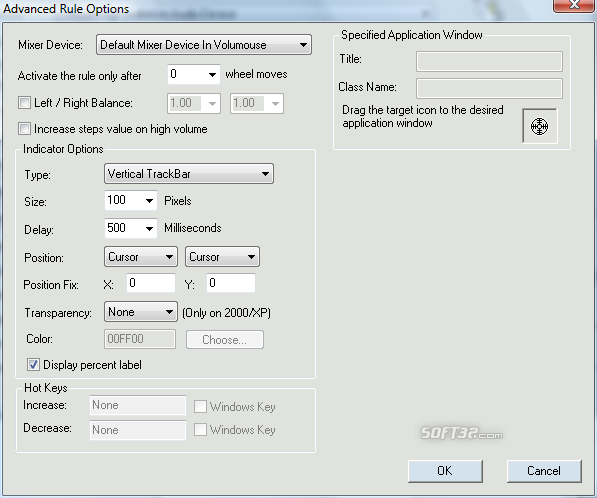
Task: Open the Transparency dropdown
Action: point(141,312)
